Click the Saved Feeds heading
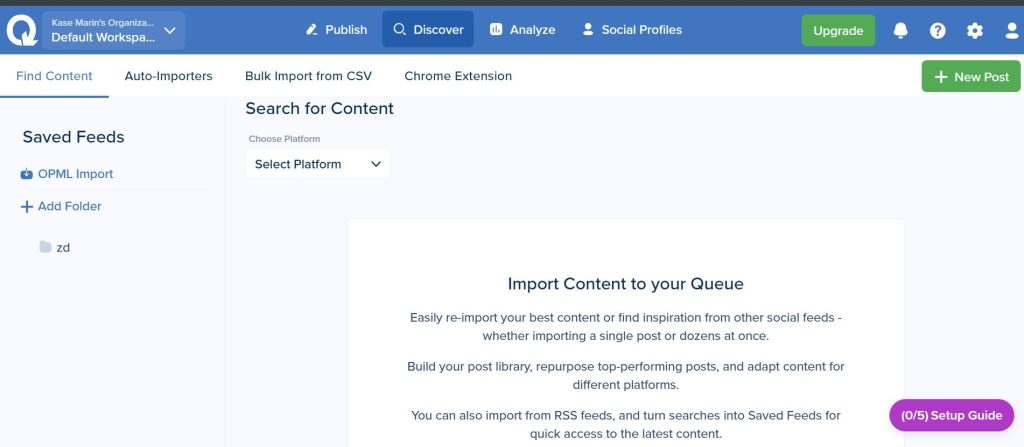Screen dimensions: 1024x447 pos(73,137)
